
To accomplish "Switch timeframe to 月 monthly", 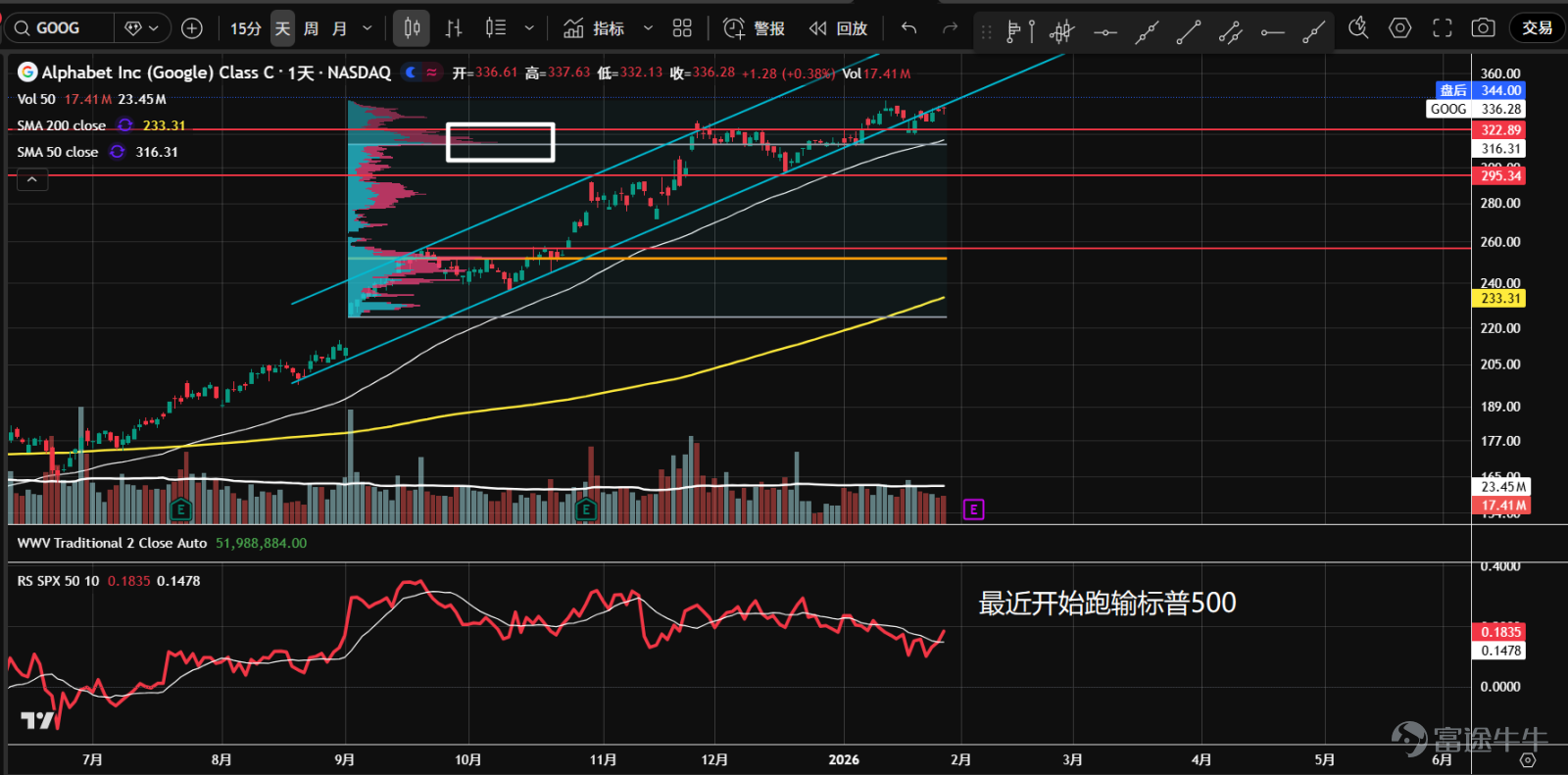I will pos(339,28).
